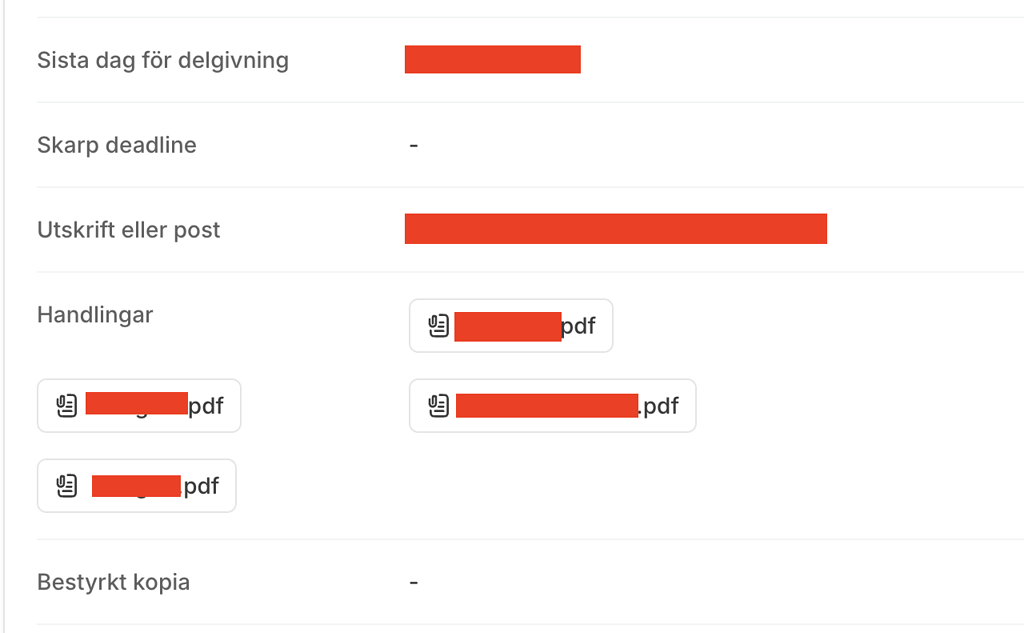Click the filename text on the top PDF chip
This screenshot has width=1024, height=633.
(x=580, y=325)
